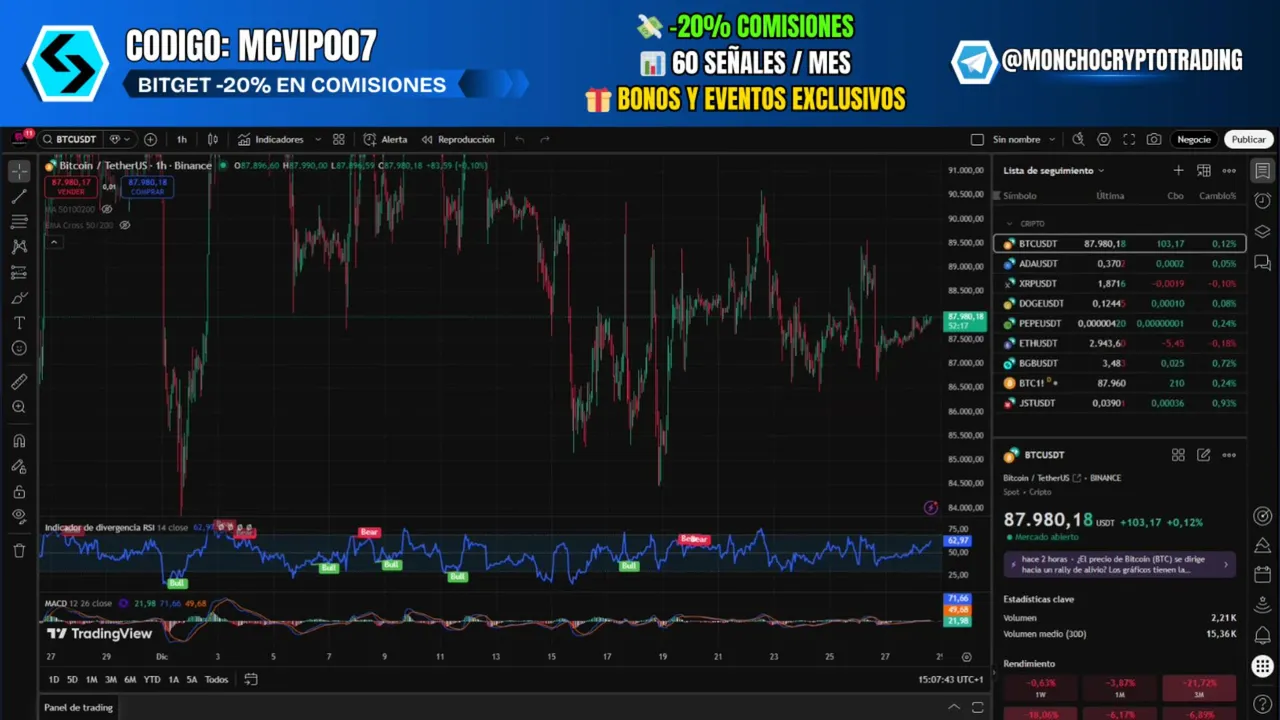Select the 5A time range

[192, 680]
